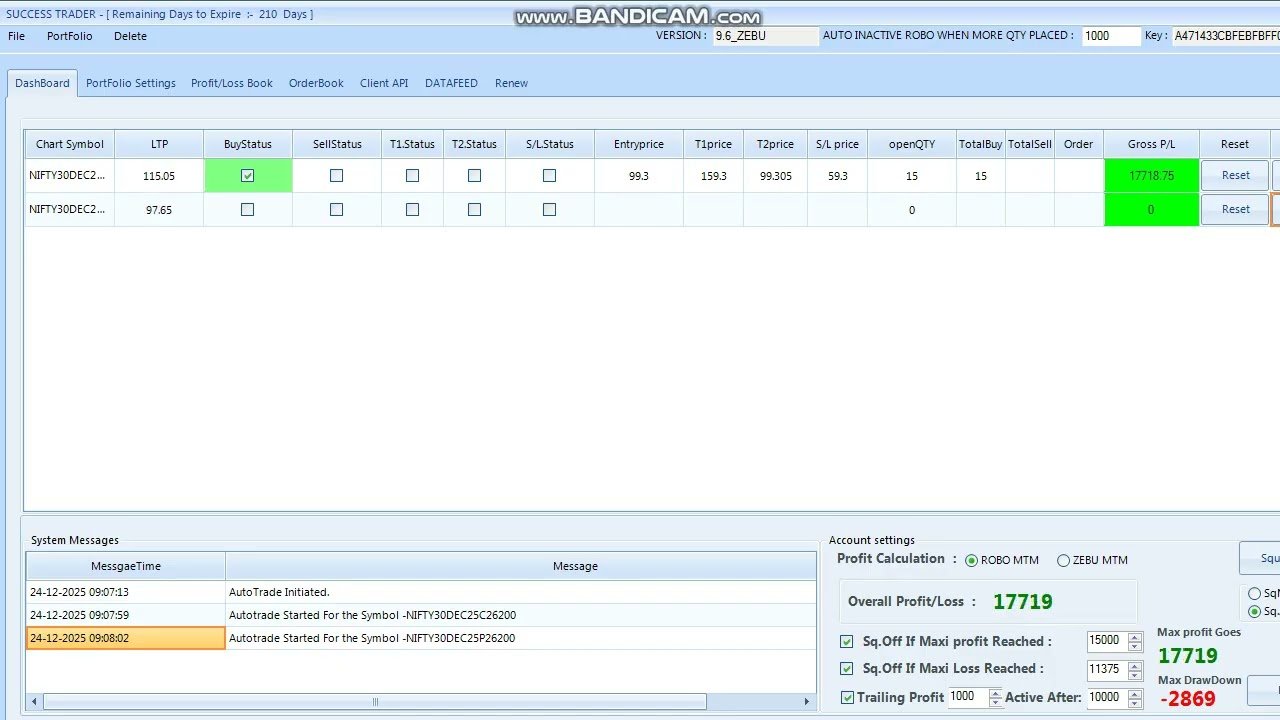
Task: Open the Client API tab
Action: 383,83
